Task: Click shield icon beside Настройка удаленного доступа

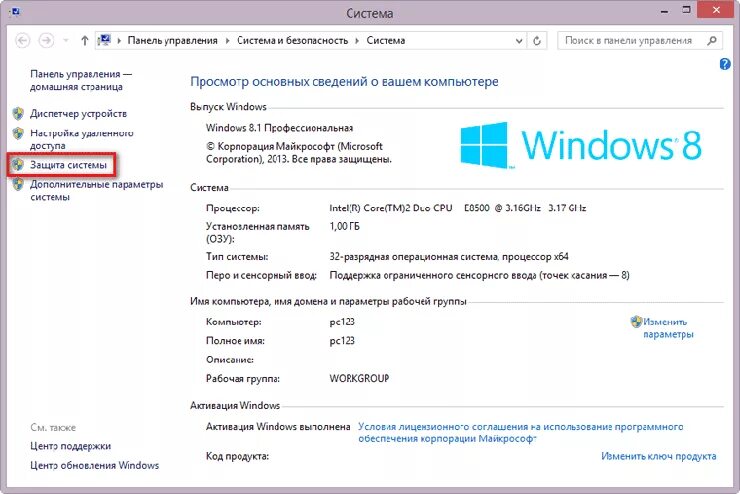Action: tap(18, 134)
